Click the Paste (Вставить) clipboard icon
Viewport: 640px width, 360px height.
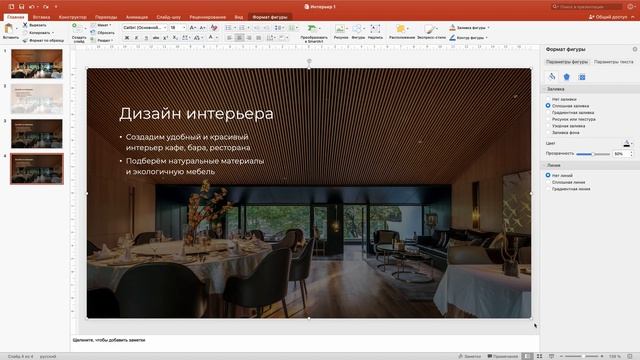[8, 29]
